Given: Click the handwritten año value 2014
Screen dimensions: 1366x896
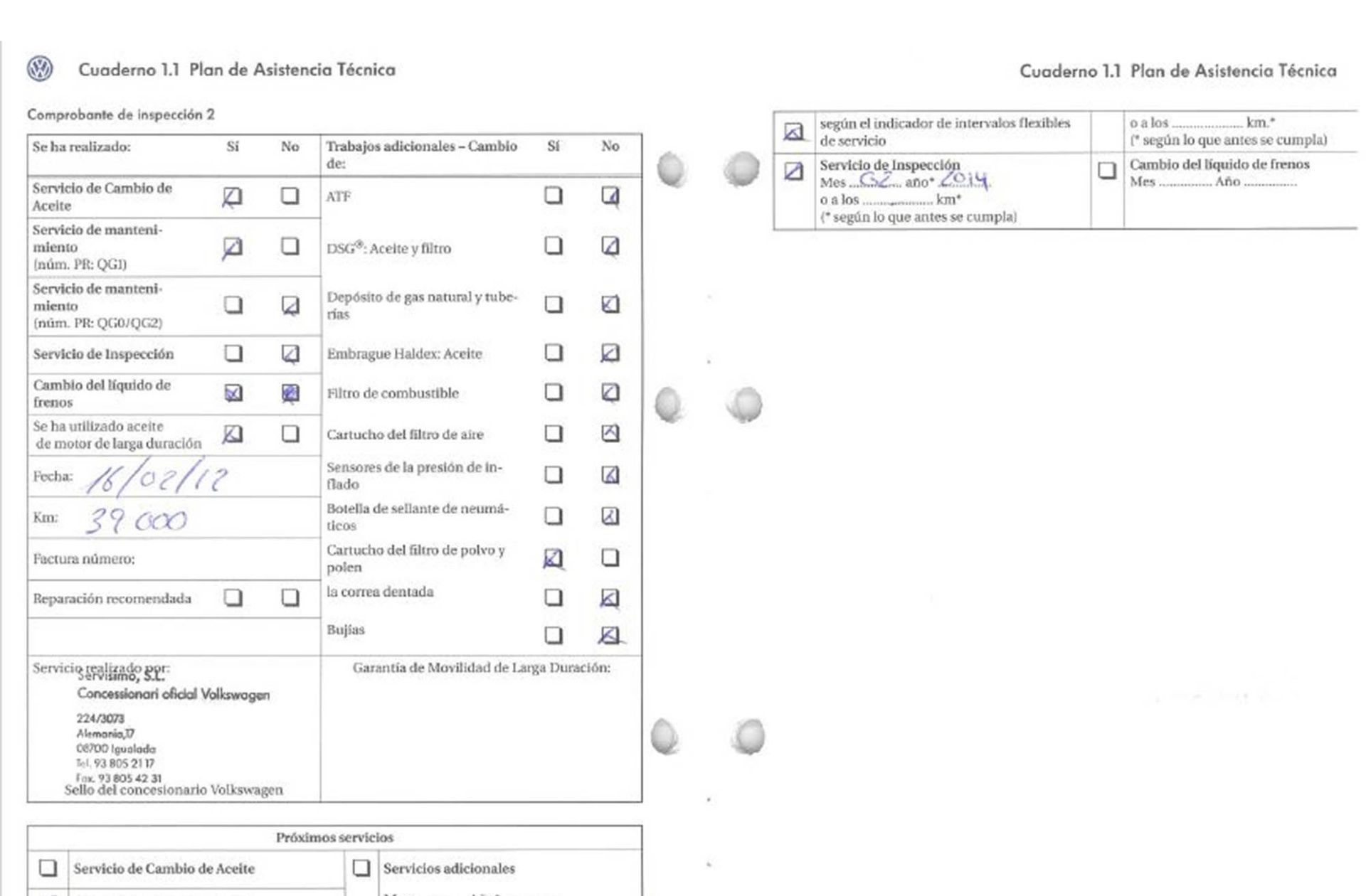Looking at the screenshot, I should click(963, 178).
